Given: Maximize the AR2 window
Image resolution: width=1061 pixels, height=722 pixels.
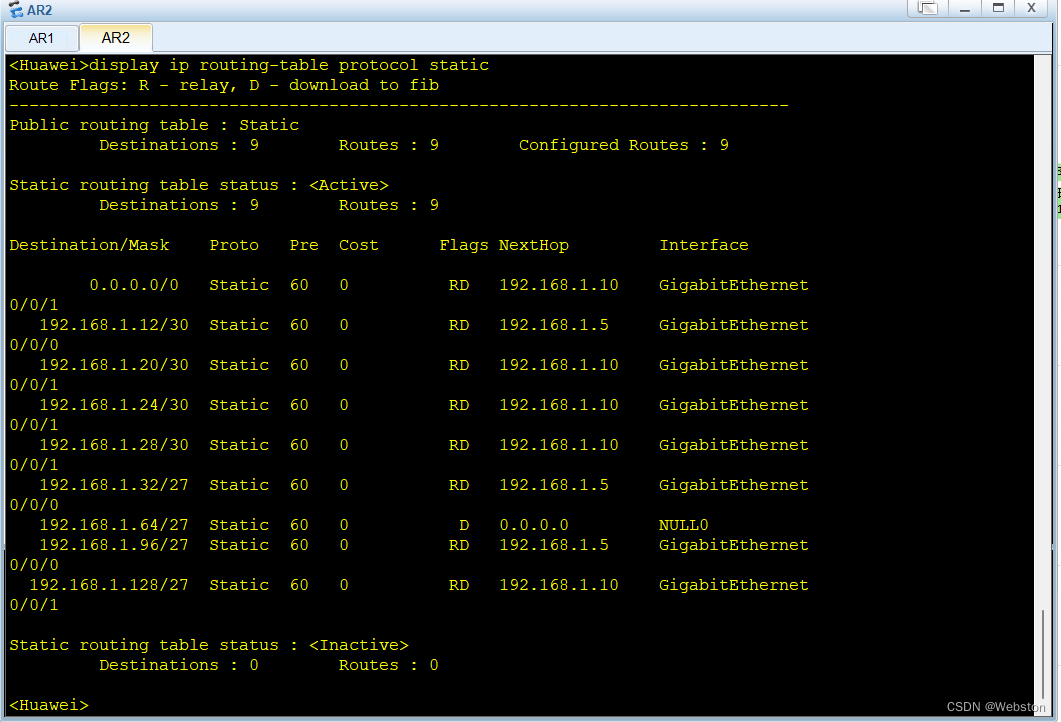Looking at the screenshot, I should 998,8.
